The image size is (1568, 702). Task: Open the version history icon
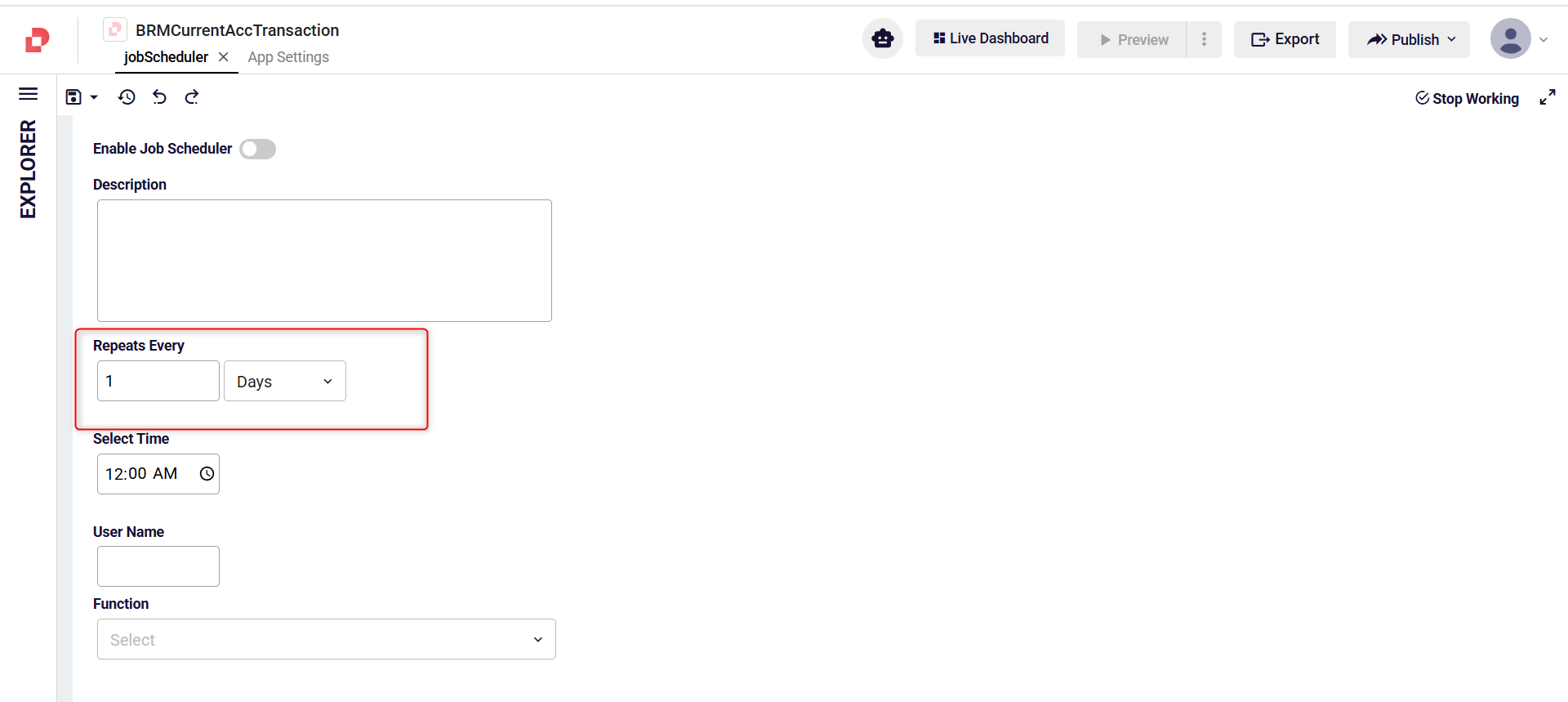coord(127,97)
